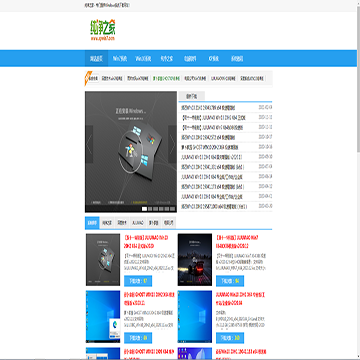The width and height of the screenshot is (360, 360).
Task: Click the green and orange site logo
Action: click(103, 30)
